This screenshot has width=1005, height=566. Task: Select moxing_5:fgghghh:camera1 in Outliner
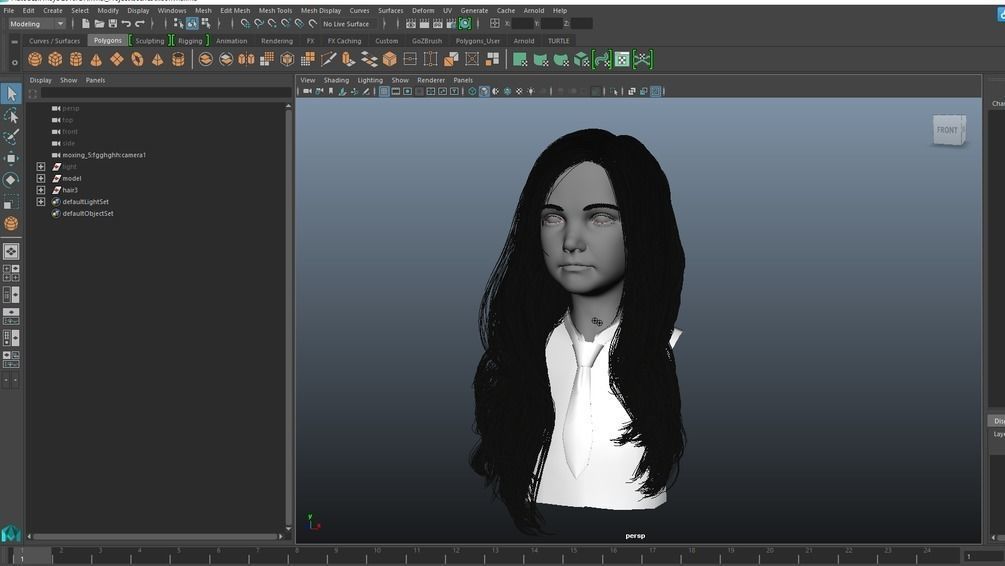click(x=104, y=155)
